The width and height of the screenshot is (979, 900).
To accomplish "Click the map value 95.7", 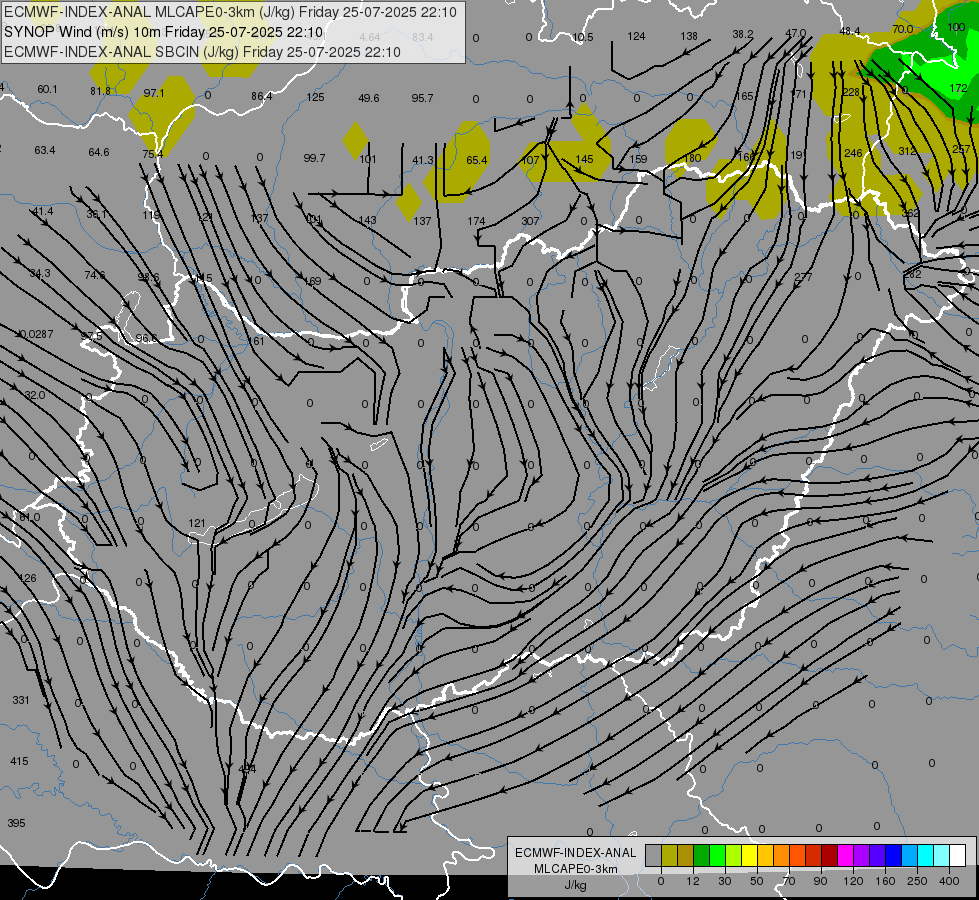I will 423,98.
